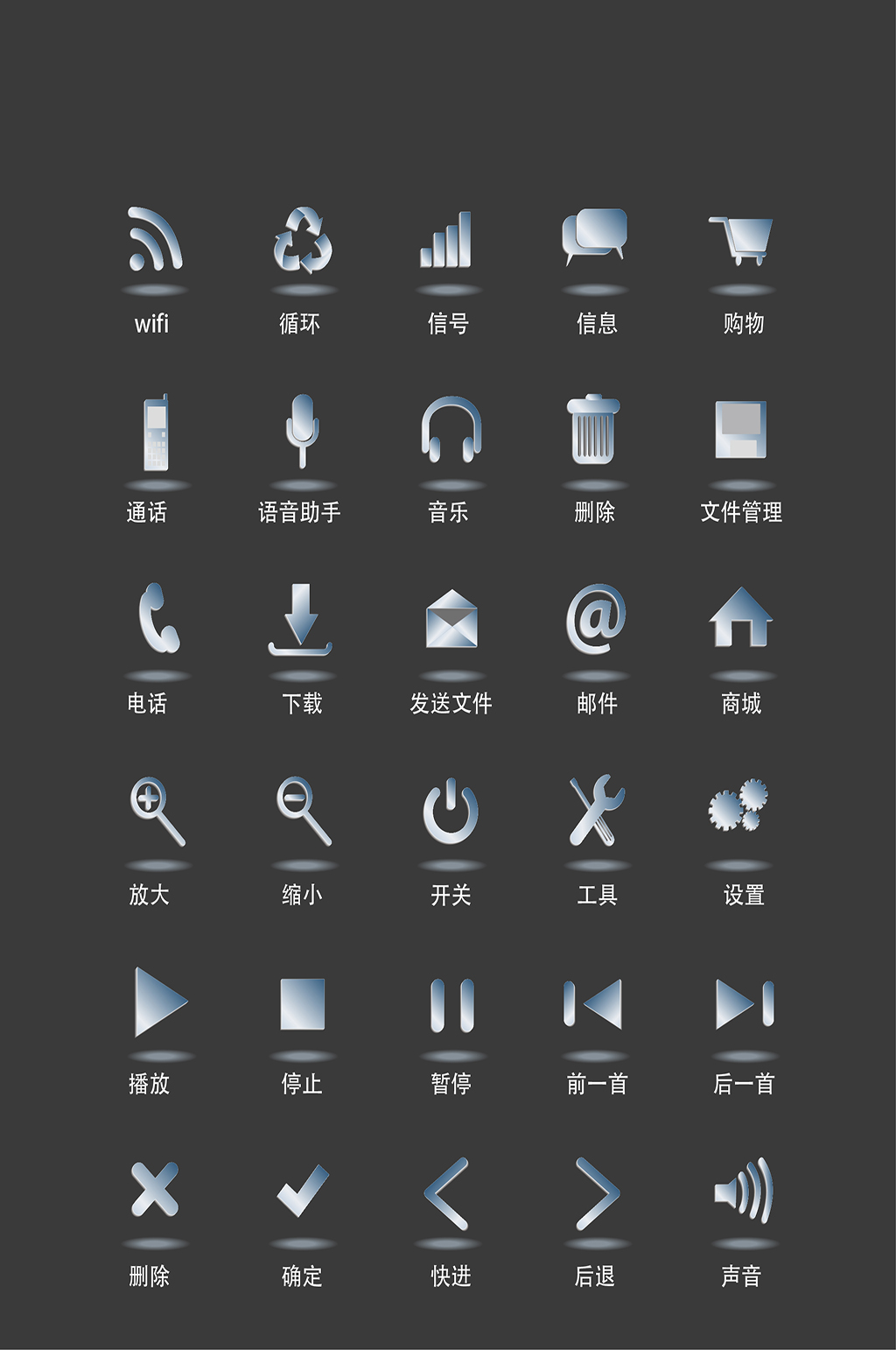Toggle the power 开关 icon

pos(451,811)
